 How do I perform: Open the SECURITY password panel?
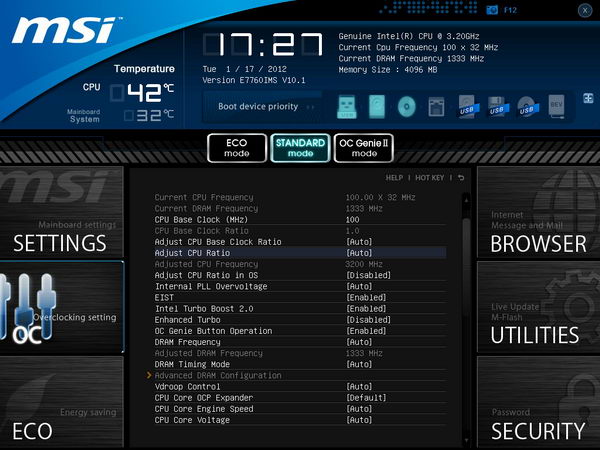pos(538,402)
